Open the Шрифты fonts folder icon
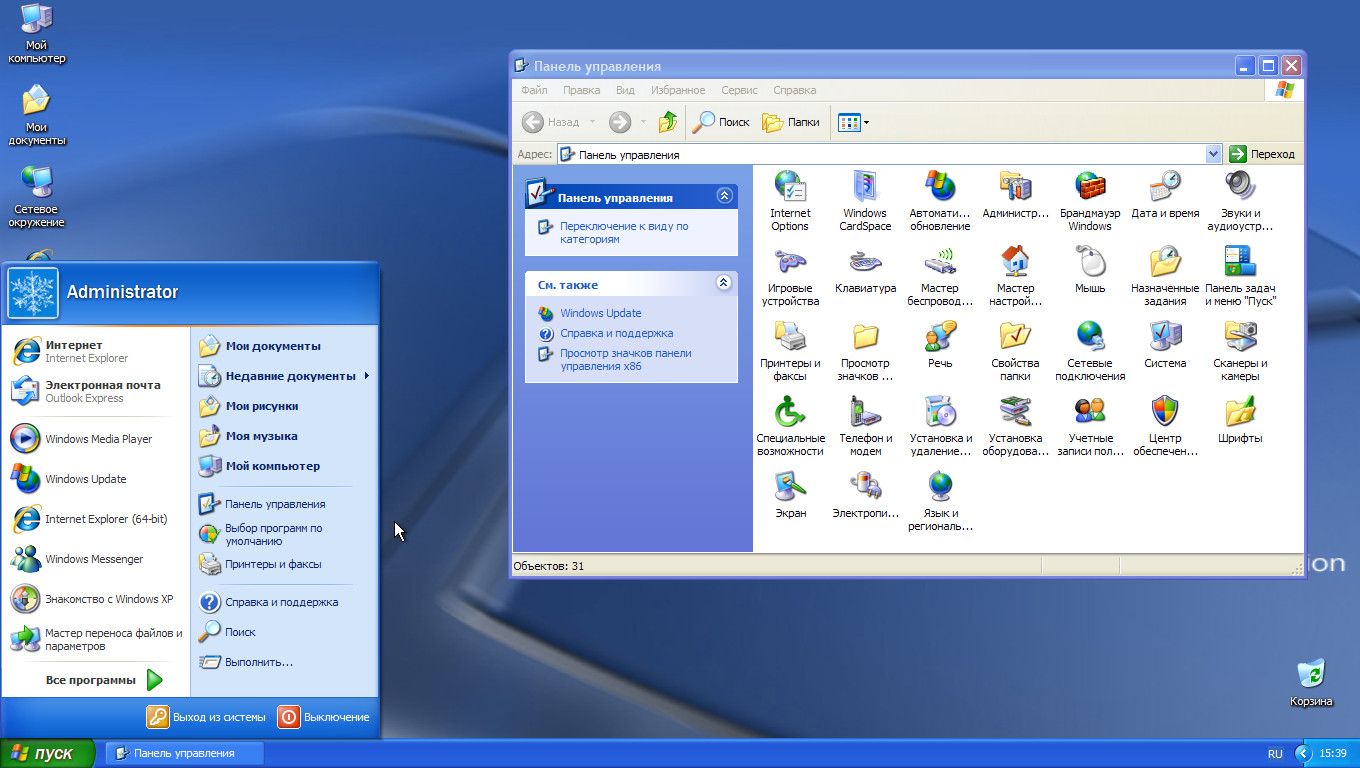The height and width of the screenshot is (768, 1360). pyautogui.click(x=1240, y=412)
